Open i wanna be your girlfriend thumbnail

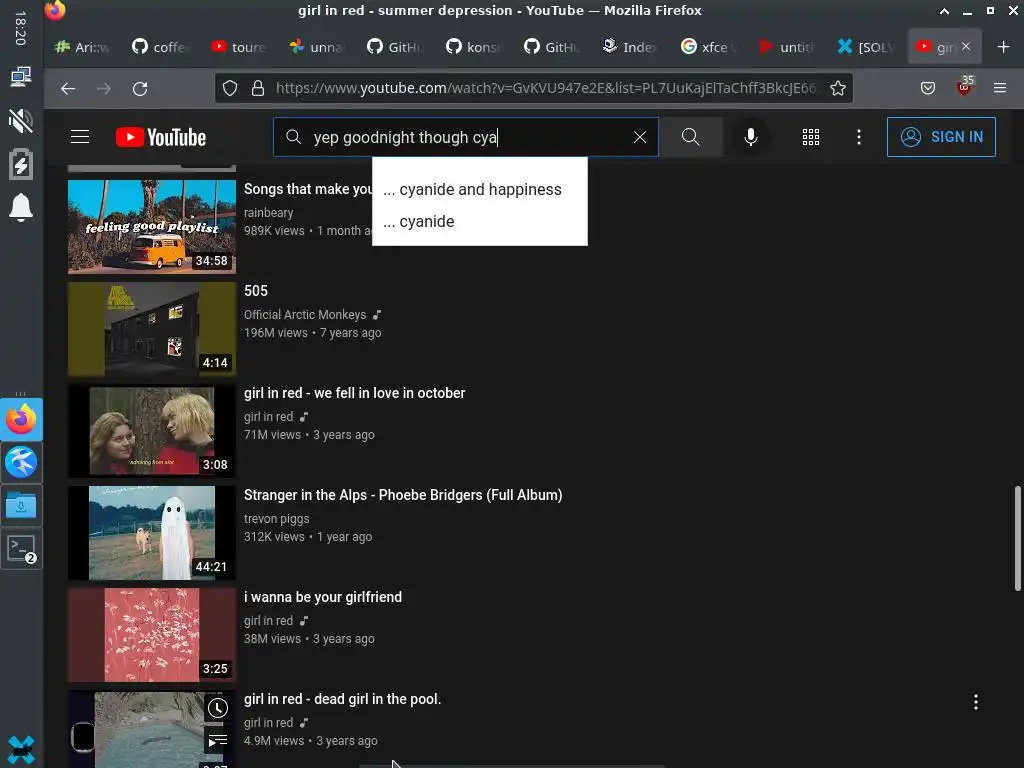click(152, 635)
